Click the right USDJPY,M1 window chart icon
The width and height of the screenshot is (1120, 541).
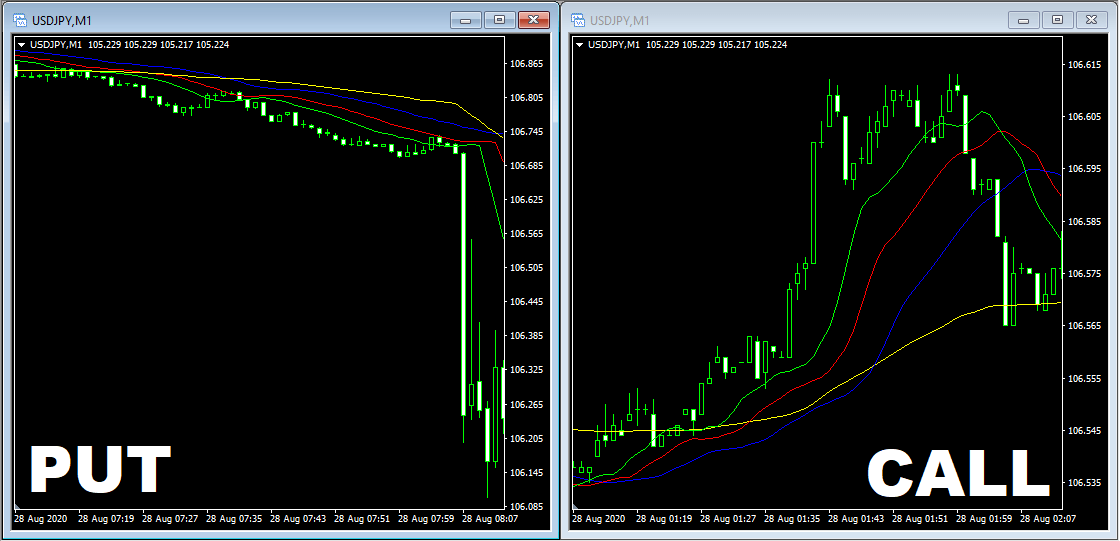point(577,20)
